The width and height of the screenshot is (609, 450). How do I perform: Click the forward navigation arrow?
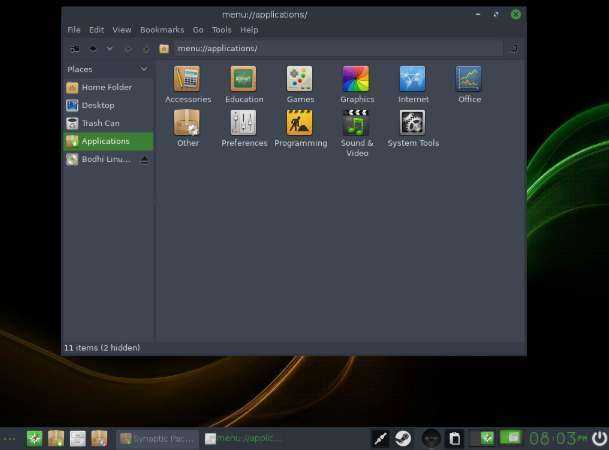tap(128, 49)
